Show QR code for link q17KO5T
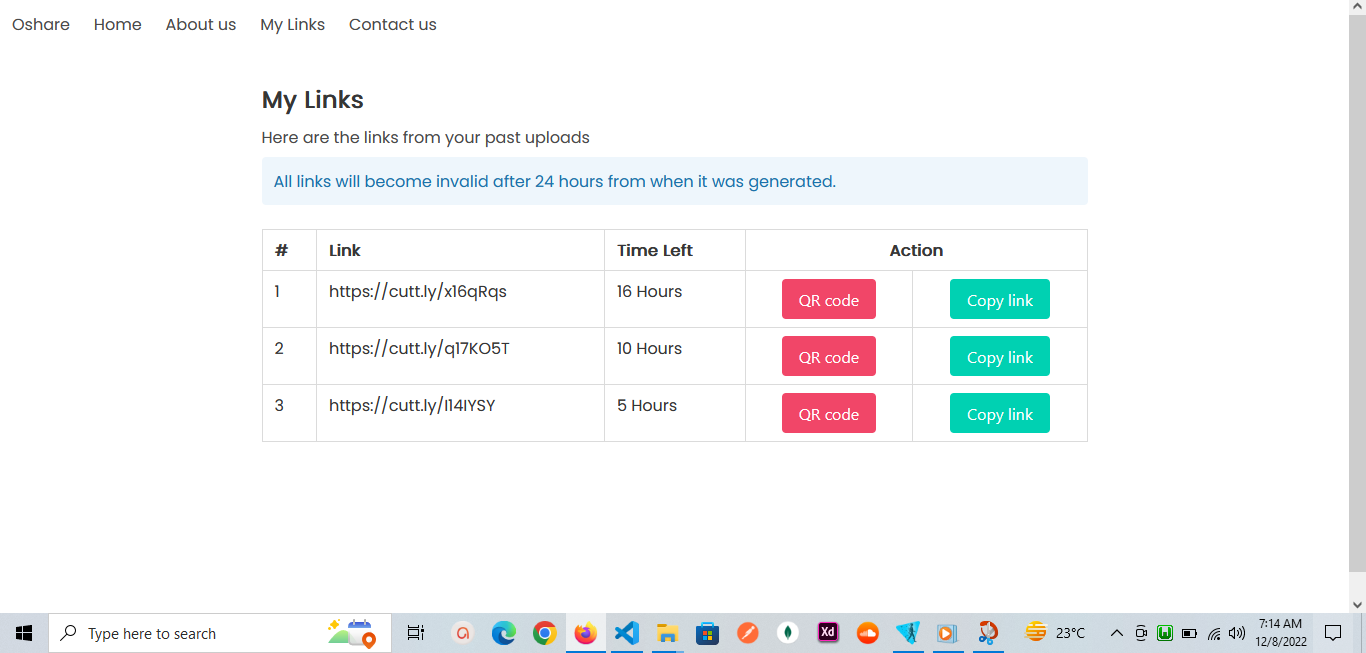The image size is (1366, 653). 829,356
